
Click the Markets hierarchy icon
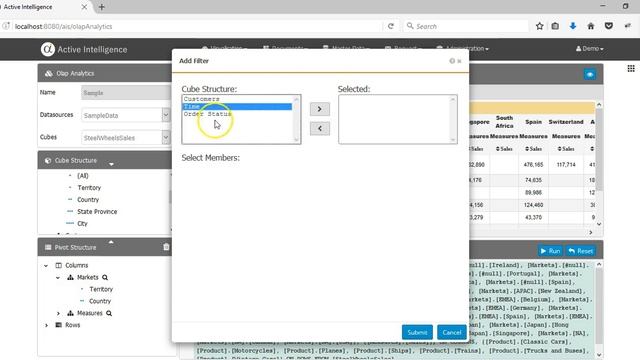pos(70,277)
